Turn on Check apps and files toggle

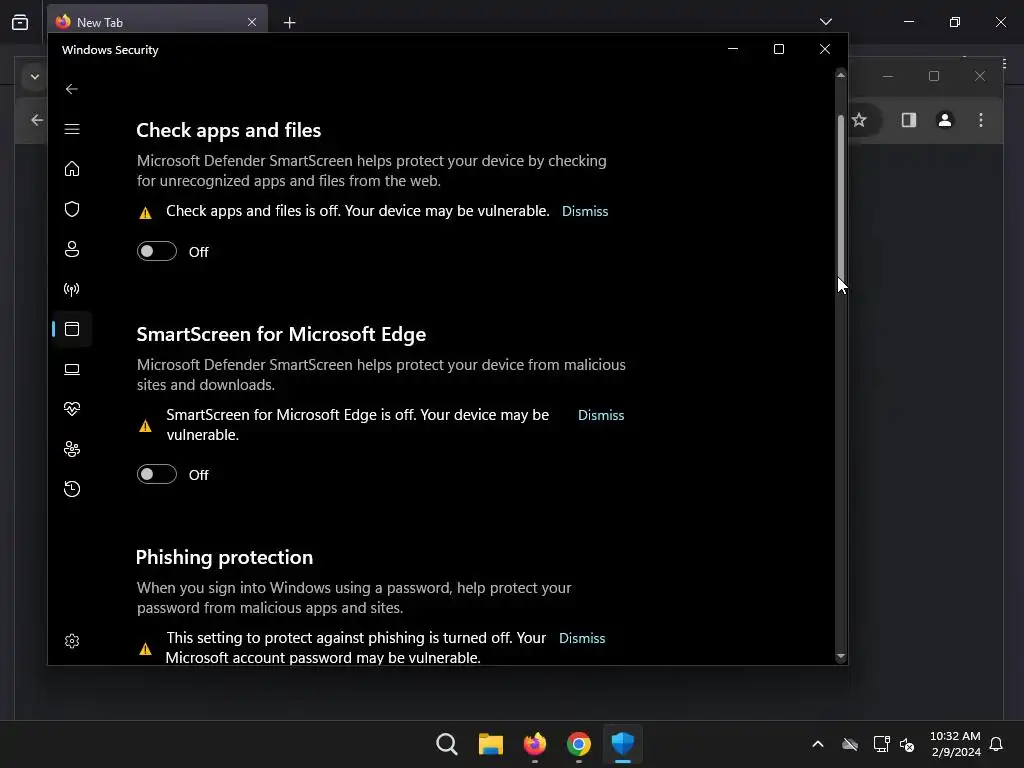(x=157, y=251)
